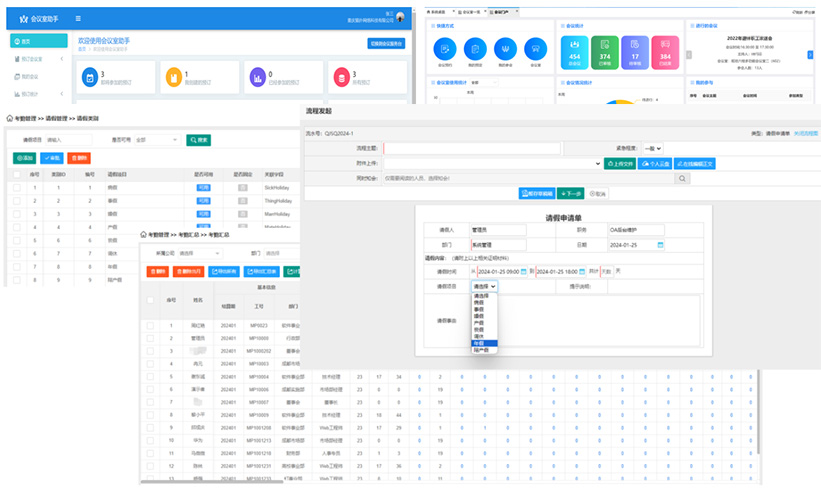Click the blue 暂存草稿箱 button
This screenshot has height=490, width=821.
click(537, 194)
